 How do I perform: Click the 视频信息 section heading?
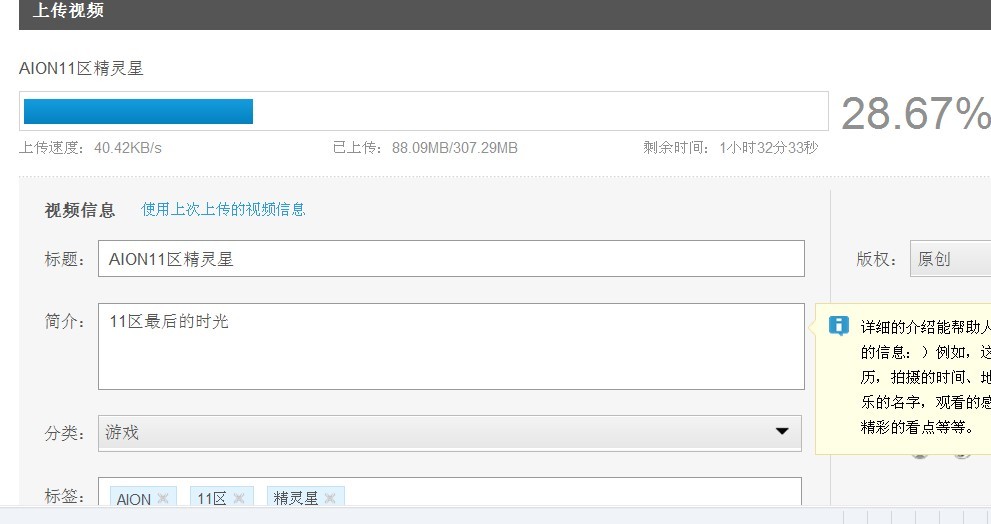click(80, 210)
